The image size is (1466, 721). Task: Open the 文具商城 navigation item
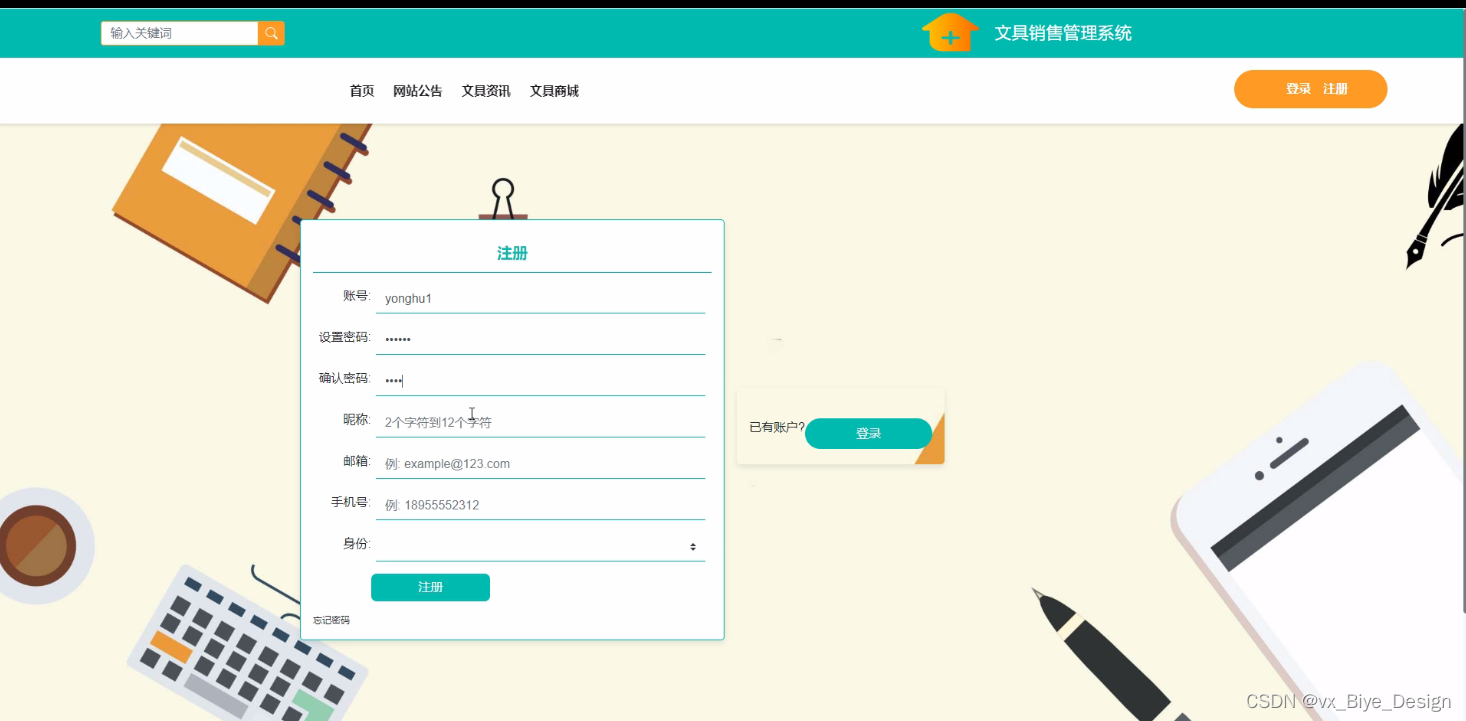pos(554,91)
